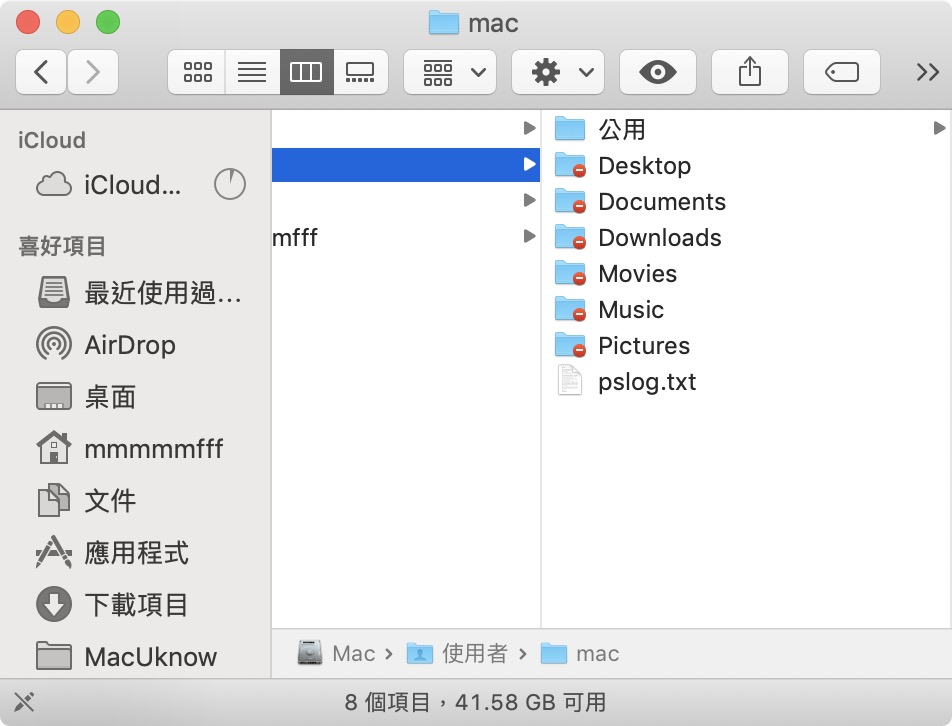Select iCloud Drive in the sidebar

coord(133,185)
